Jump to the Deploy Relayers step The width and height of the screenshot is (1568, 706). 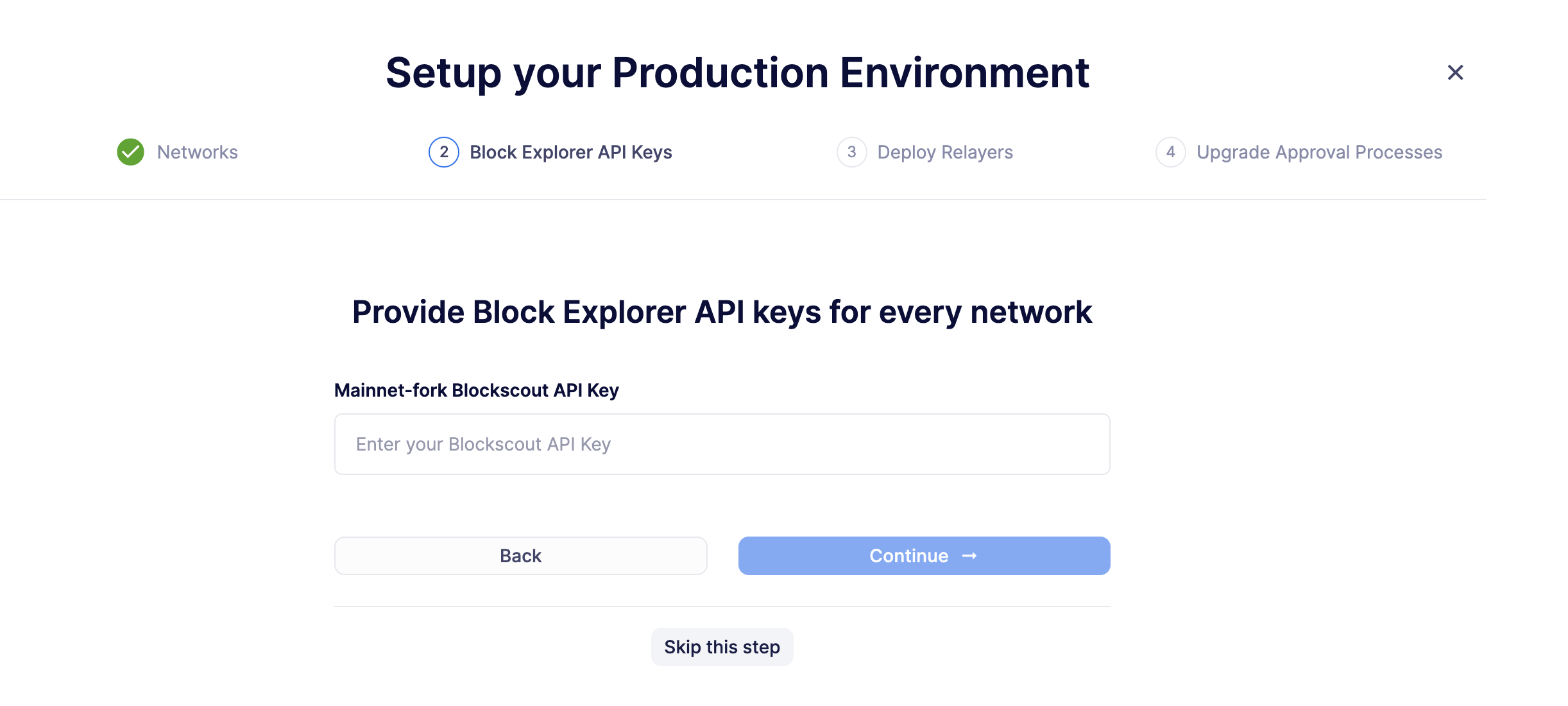(944, 152)
